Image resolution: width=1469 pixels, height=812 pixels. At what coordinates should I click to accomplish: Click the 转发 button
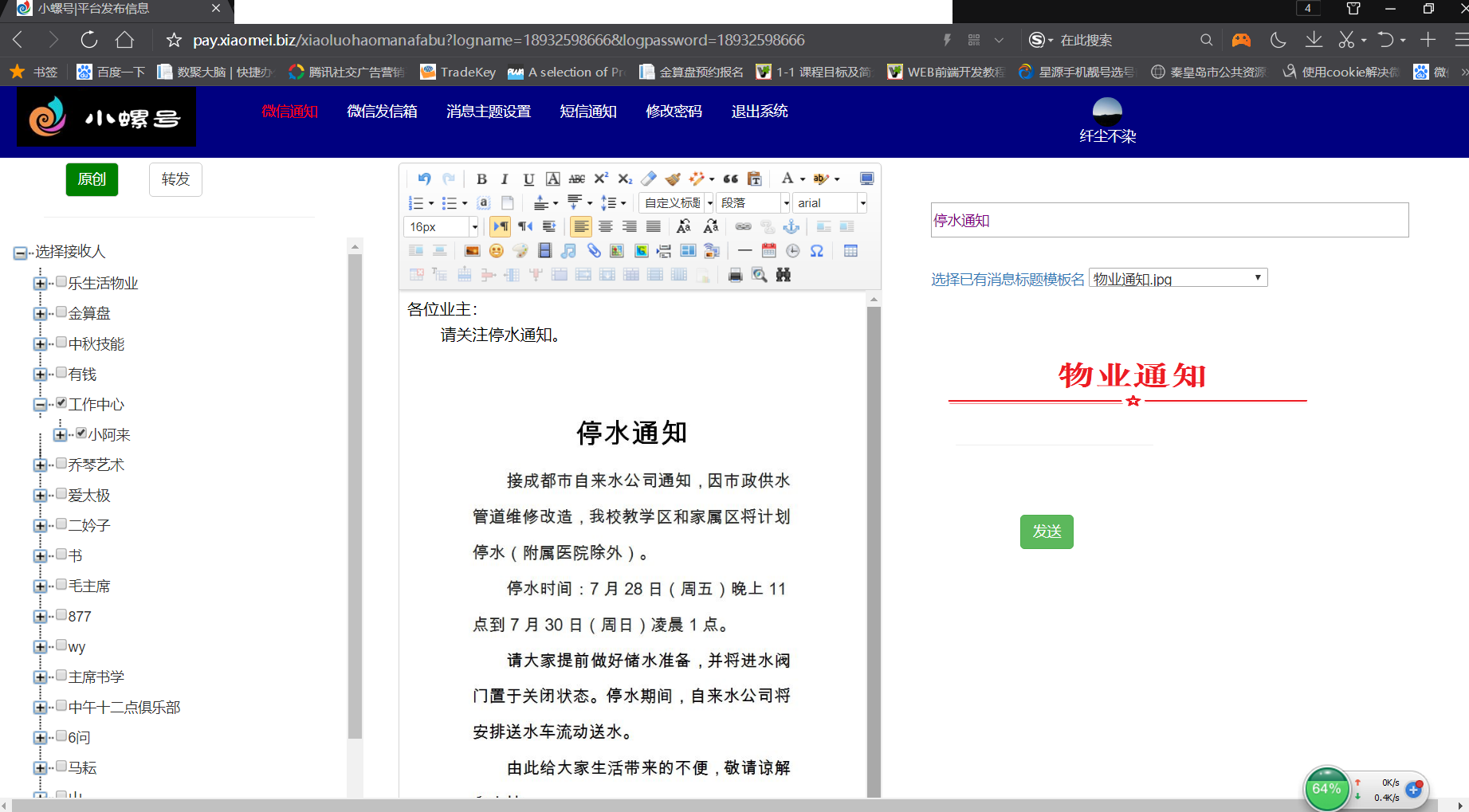(x=175, y=179)
